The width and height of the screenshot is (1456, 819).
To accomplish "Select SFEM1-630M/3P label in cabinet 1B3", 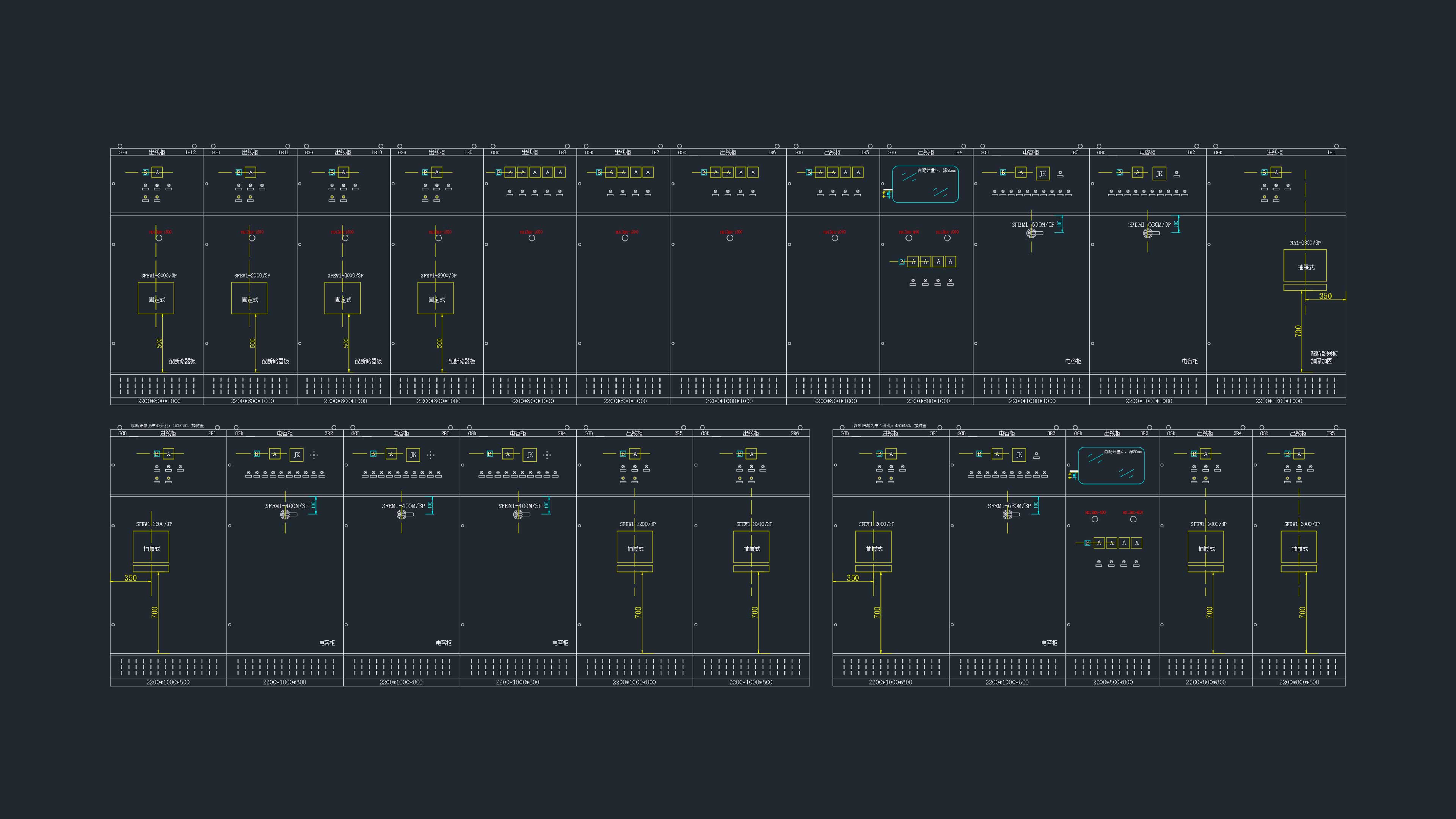I will (x=1032, y=224).
